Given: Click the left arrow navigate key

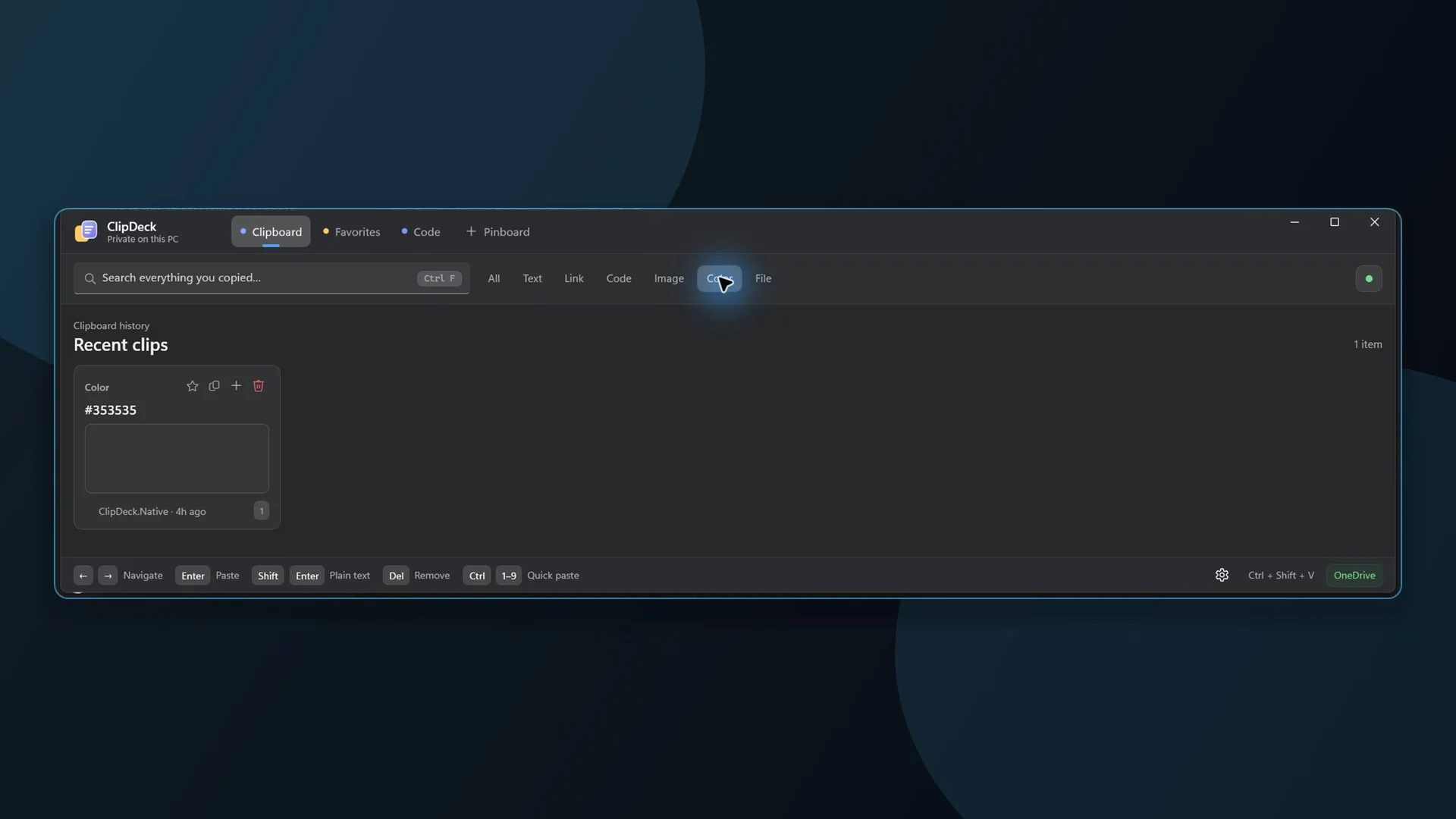Looking at the screenshot, I should (x=83, y=576).
